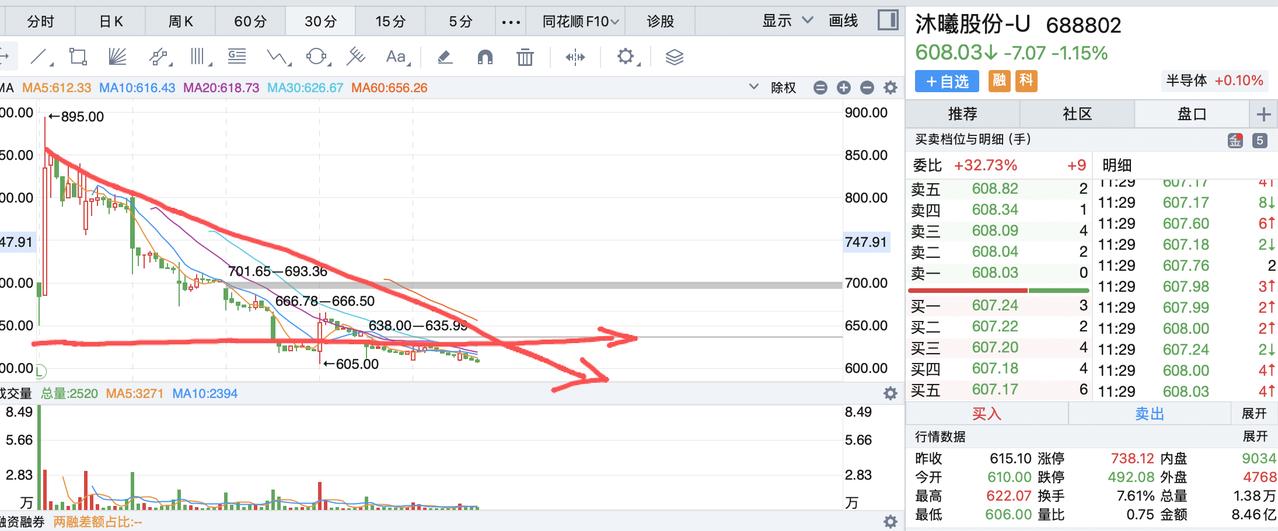Click the MA10:616.43 indicator label
Screen dimensions: 1278x531
click(x=138, y=88)
